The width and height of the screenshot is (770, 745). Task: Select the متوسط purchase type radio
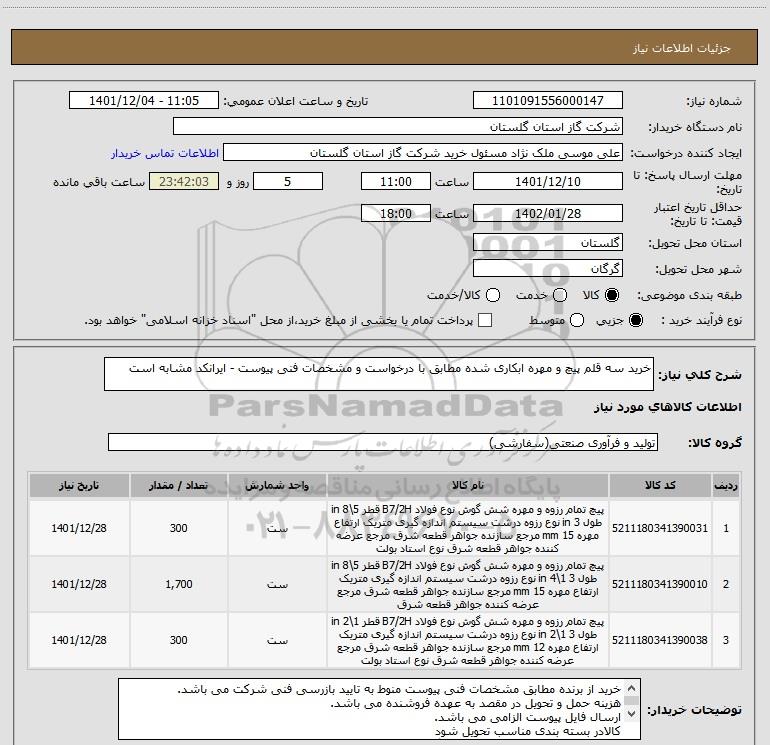click(x=577, y=320)
